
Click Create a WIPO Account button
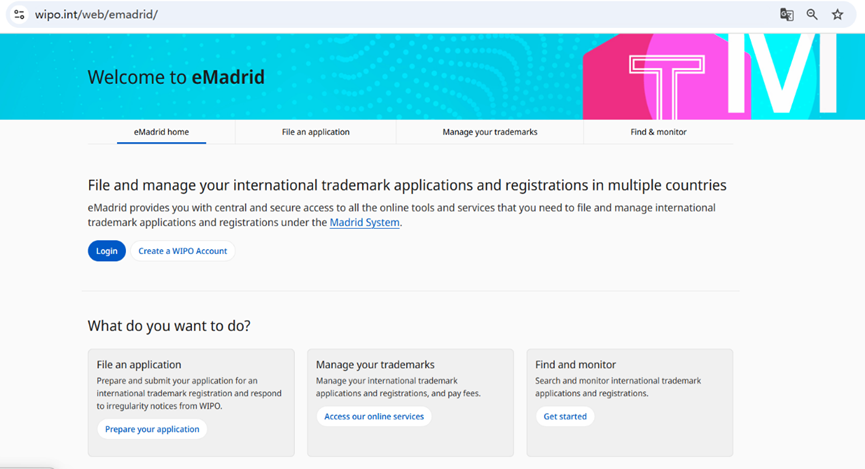click(183, 251)
